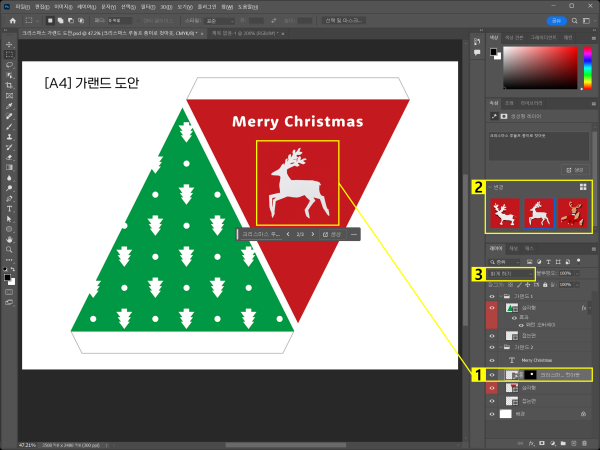Screen dimensions: 600x450
Task: Select the Lasso tool
Action: (9, 65)
